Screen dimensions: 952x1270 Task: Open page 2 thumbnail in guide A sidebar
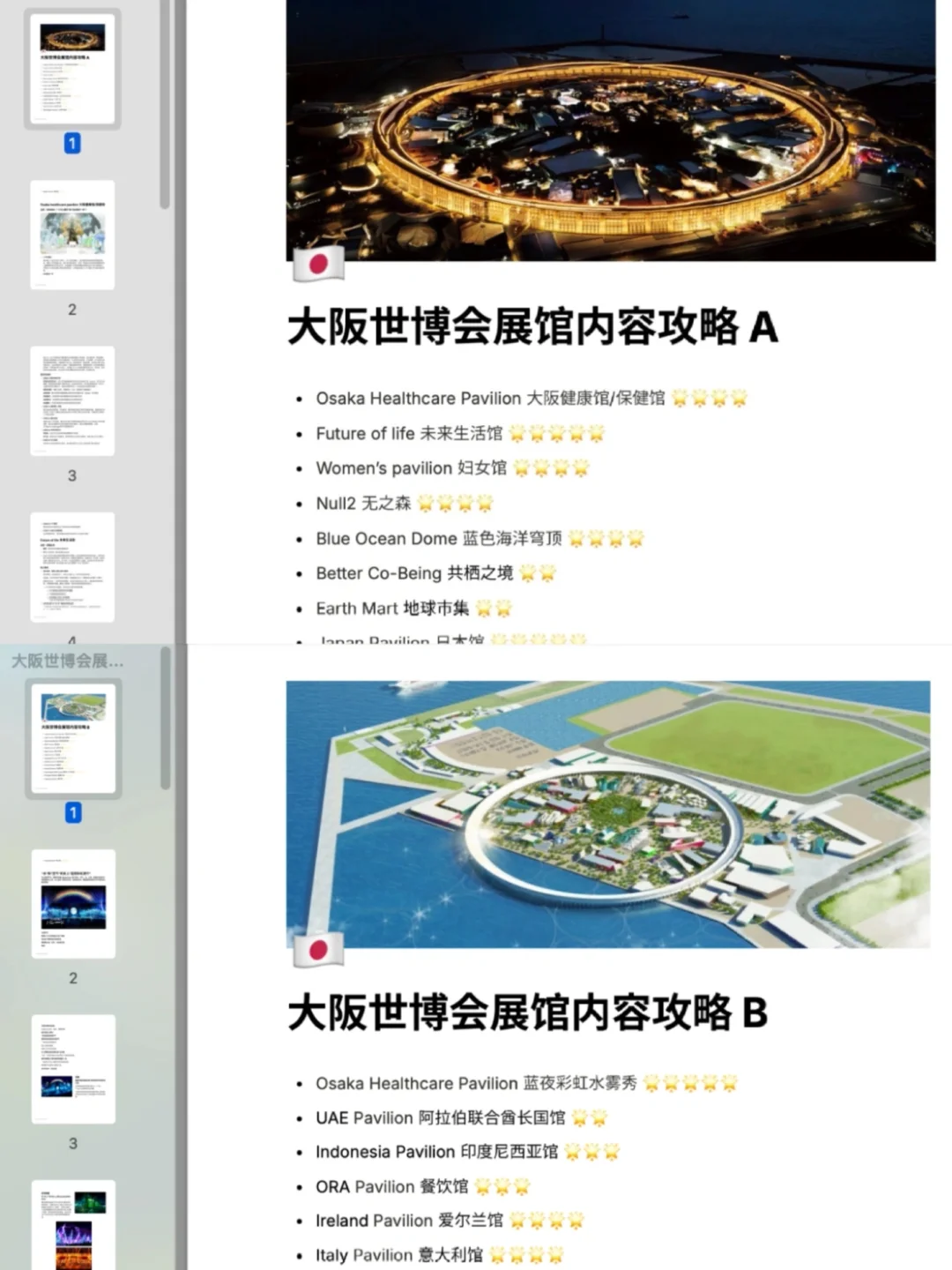coord(72,235)
